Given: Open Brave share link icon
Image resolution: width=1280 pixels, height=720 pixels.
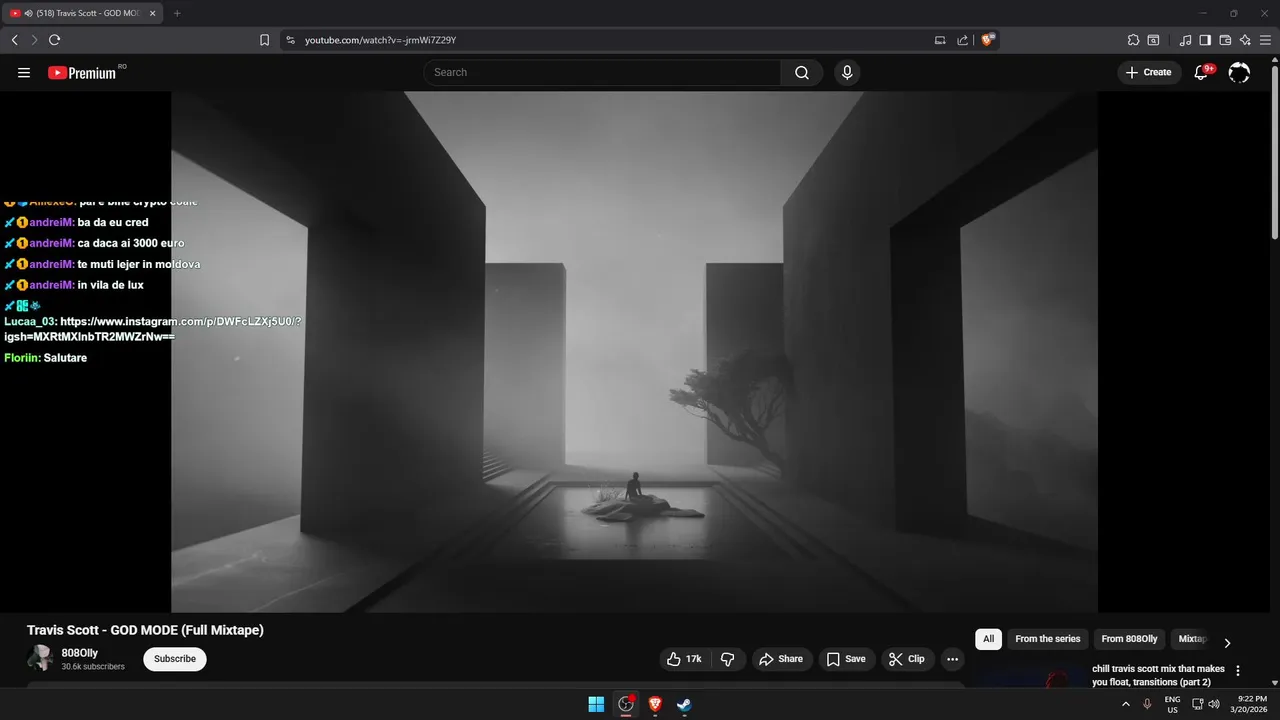Looking at the screenshot, I should tap(963, 40).
